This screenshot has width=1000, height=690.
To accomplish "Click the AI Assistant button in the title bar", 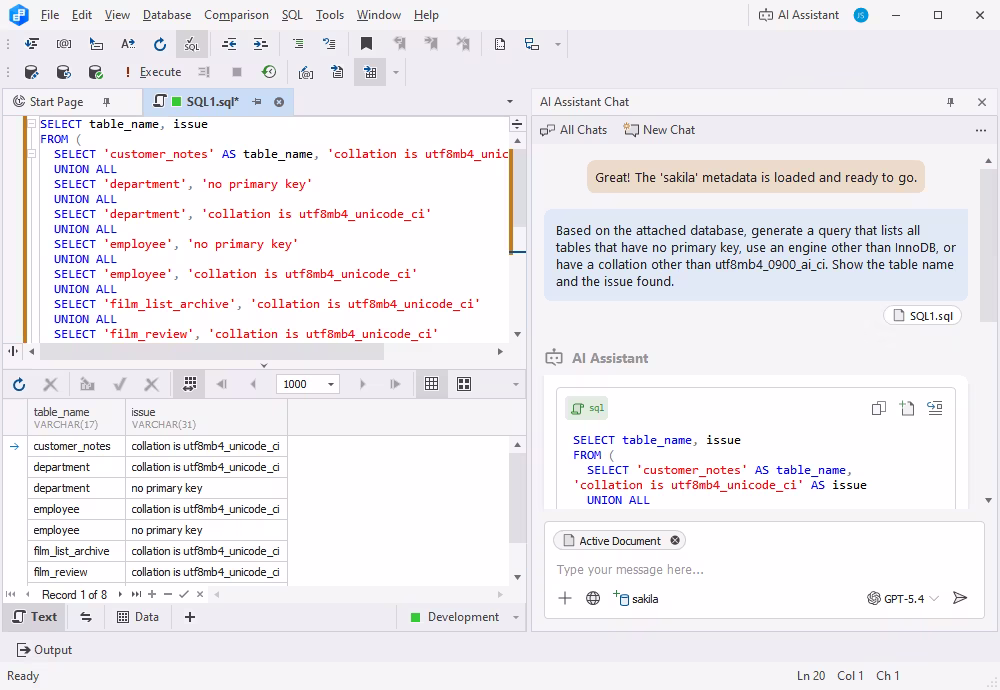I will [x=798, y=15].
